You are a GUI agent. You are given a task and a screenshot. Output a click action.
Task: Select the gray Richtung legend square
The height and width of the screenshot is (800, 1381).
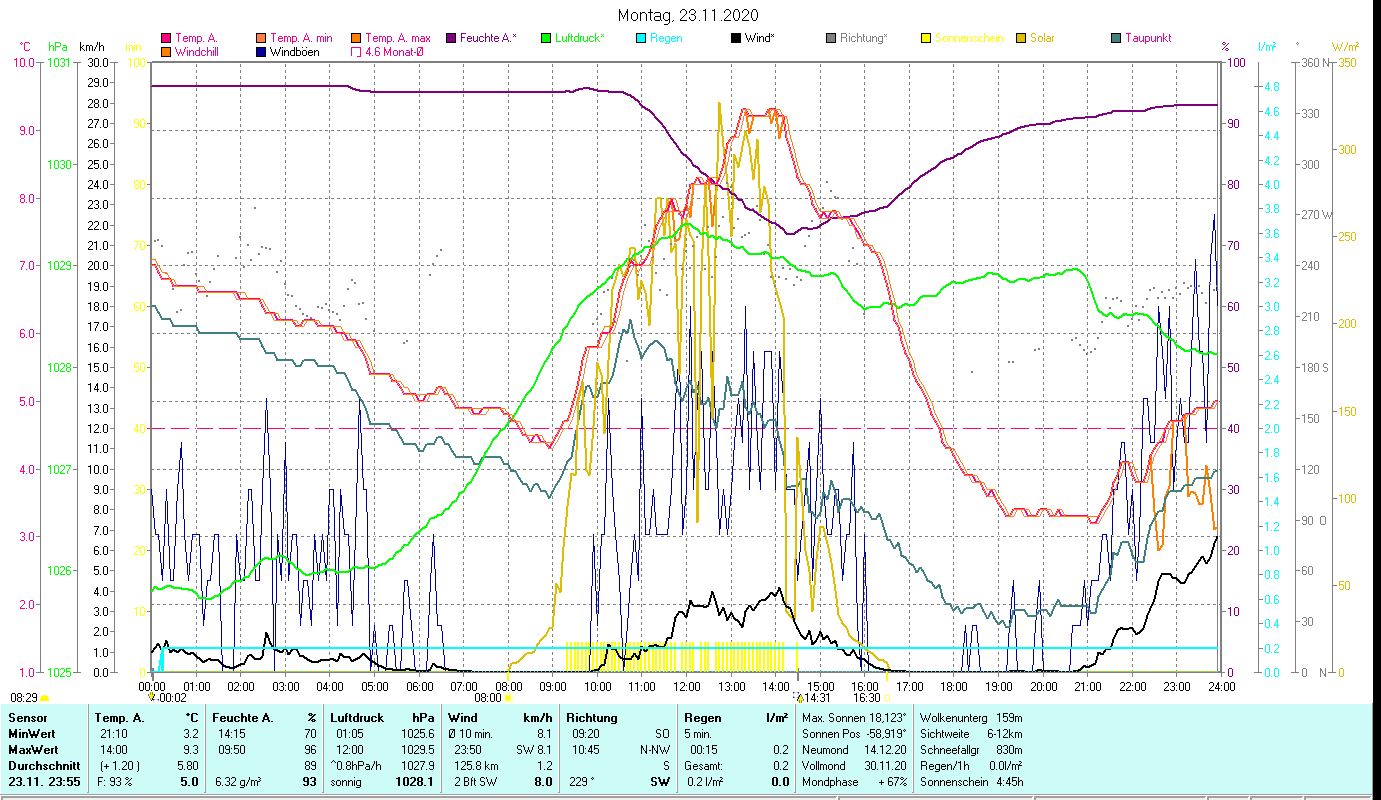click(831, 39)
